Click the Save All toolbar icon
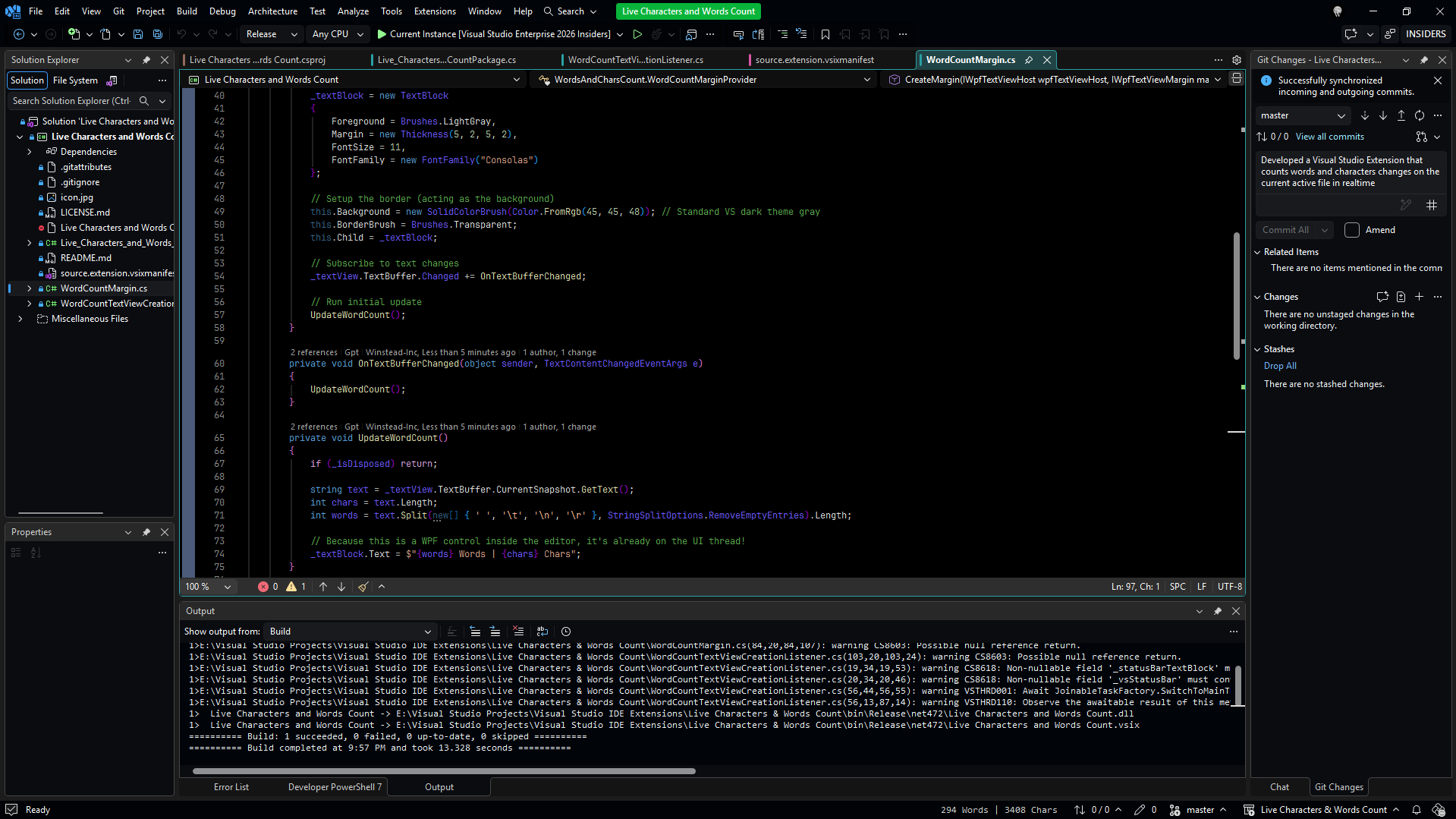The height and width of the screenshot is (819, 1456). point(158,34)
